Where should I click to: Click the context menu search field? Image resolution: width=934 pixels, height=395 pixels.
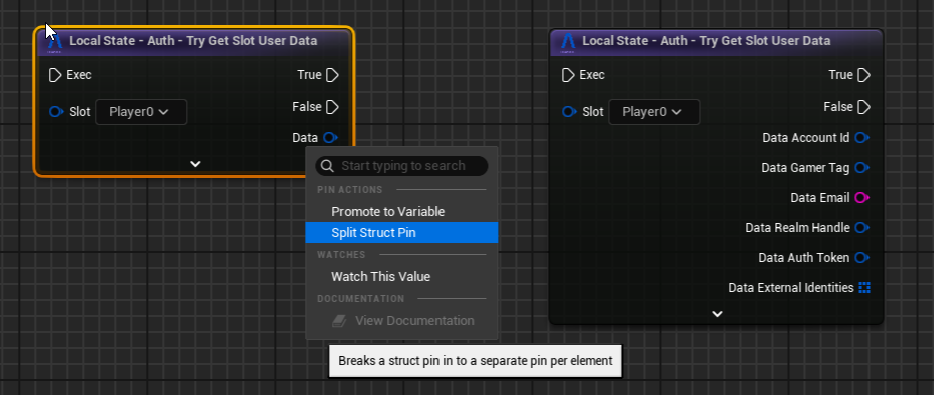(402, 166)
